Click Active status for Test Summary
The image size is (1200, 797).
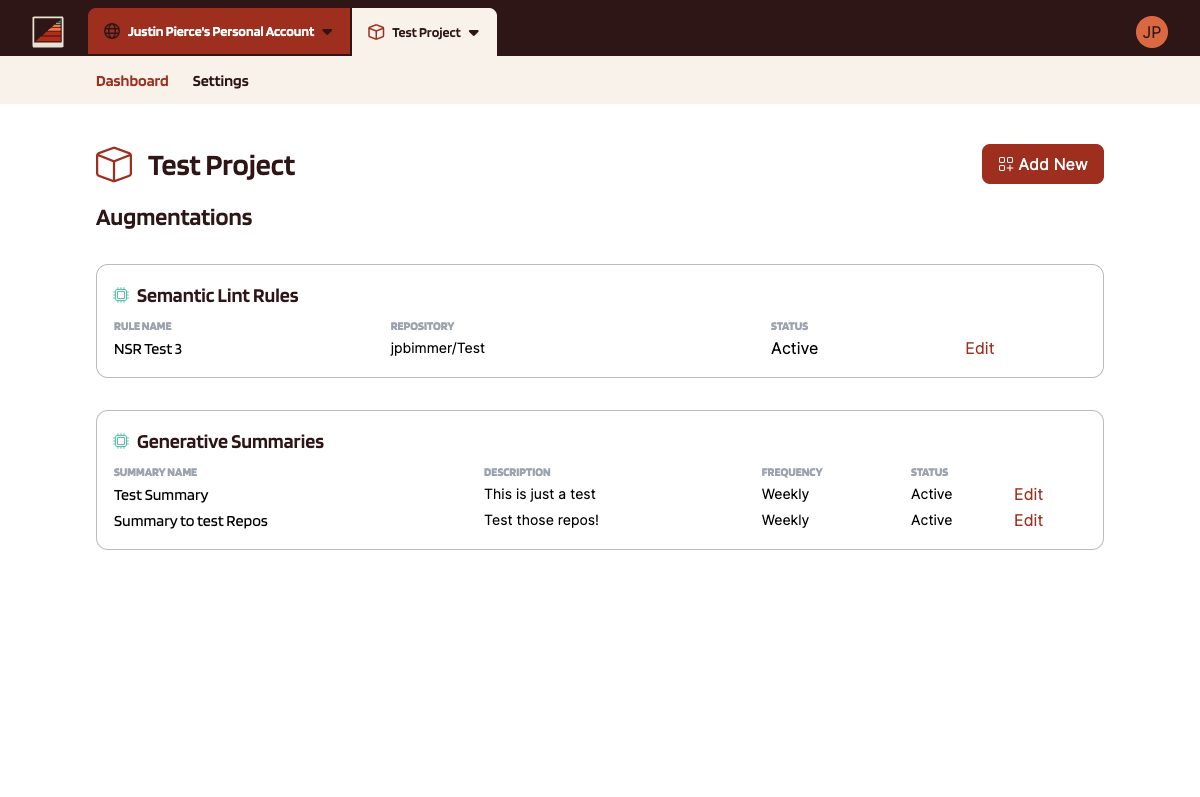coord(932,494)
